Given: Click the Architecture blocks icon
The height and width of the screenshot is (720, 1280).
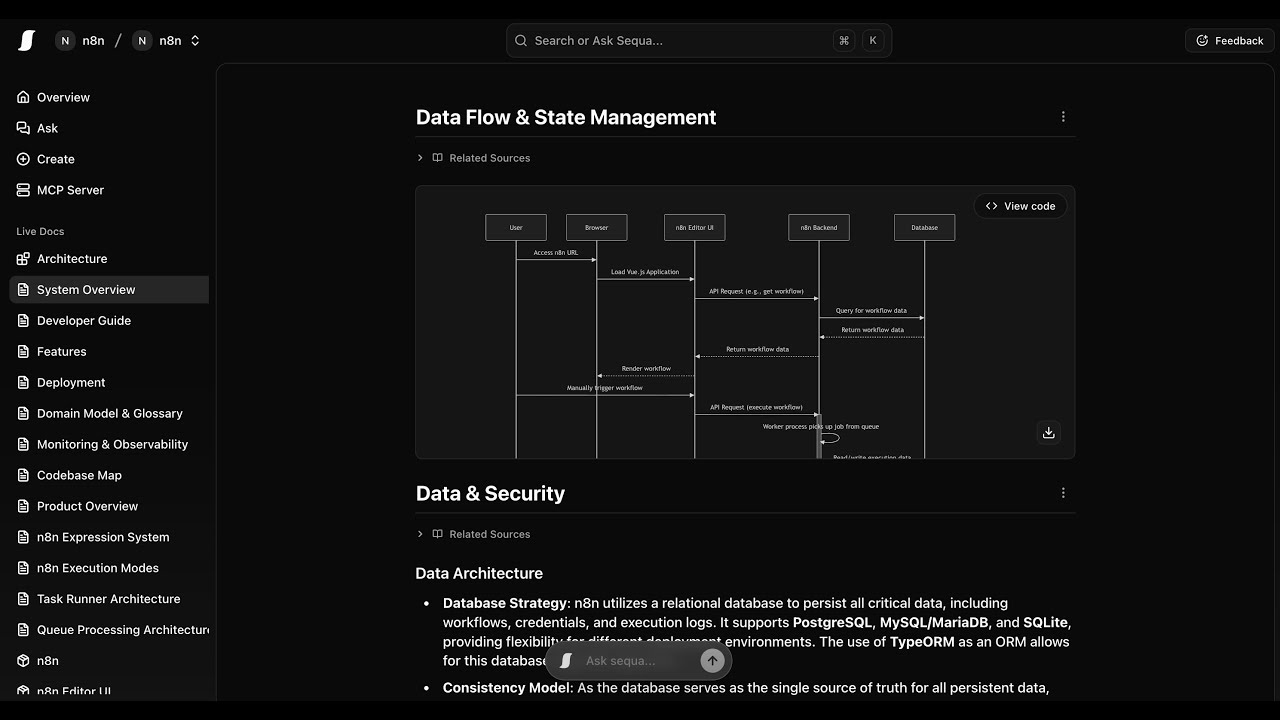Looking at the screenshot, I should coord(24,259).
